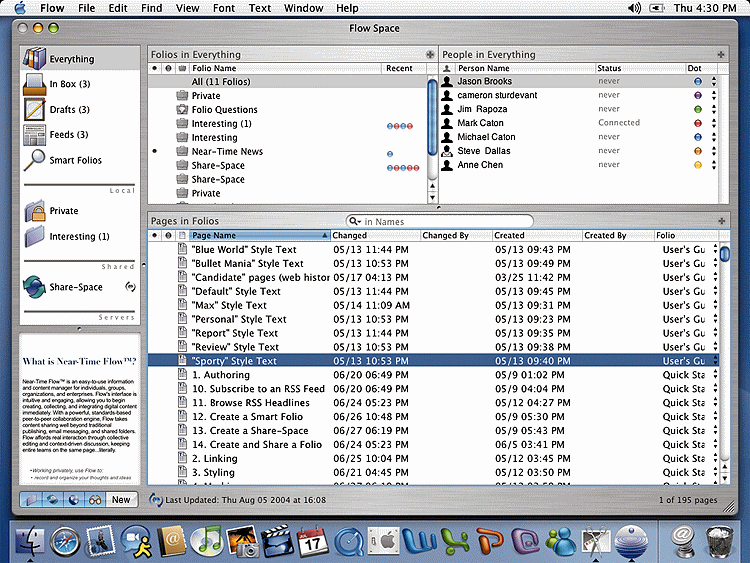Screen dimensions: 750x563
Task: Sort pages by Changed column header
Action: pyautogui.click(x=374, y=236)
